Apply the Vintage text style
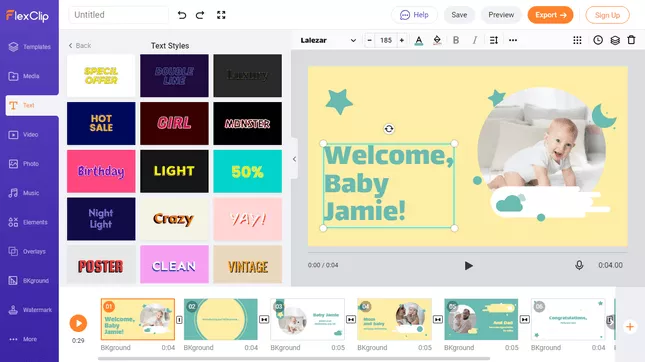Screen dimensions: 645x362 click(248, 265)
